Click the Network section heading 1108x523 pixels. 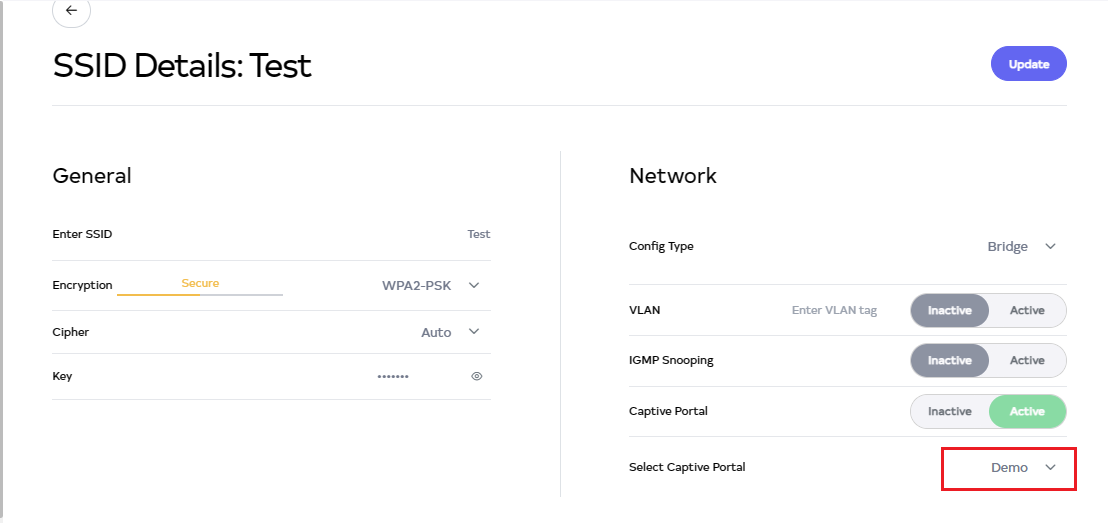[x=673, y=176]
